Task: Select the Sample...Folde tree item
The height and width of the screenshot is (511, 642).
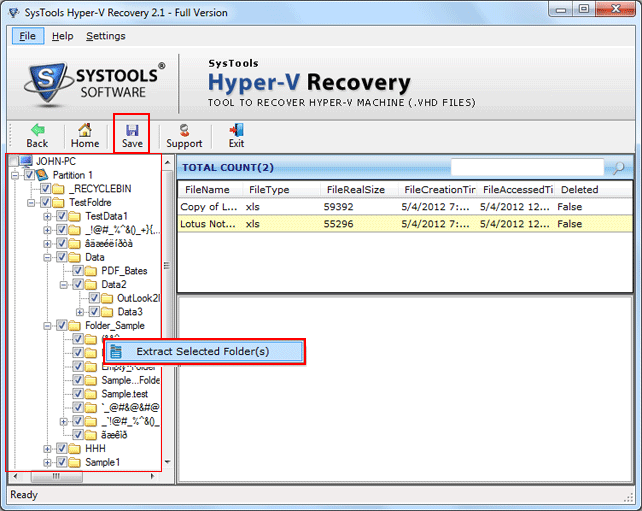Action: point(131,380)
